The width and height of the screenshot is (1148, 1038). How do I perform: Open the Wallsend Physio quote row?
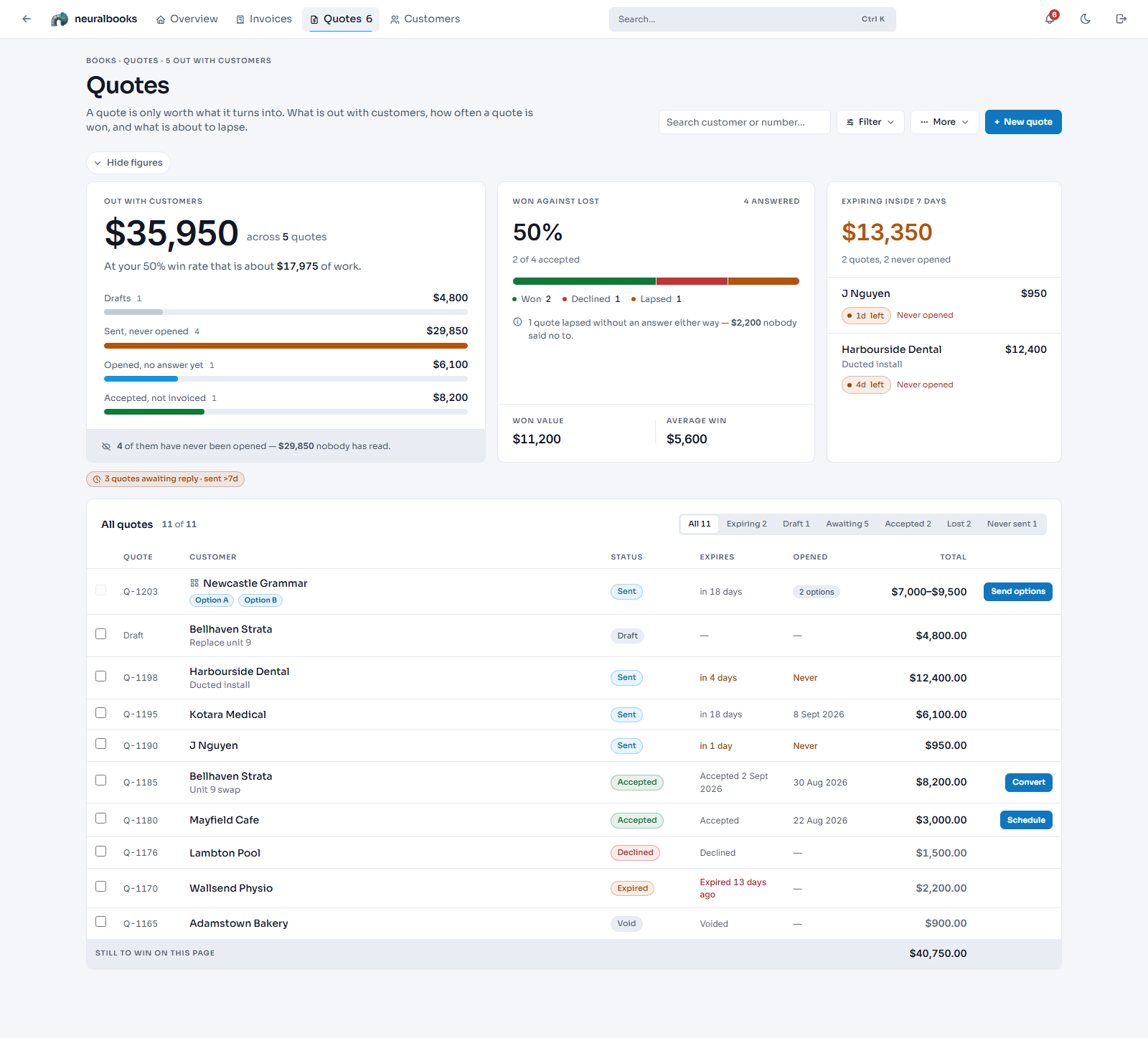(574, 888)
